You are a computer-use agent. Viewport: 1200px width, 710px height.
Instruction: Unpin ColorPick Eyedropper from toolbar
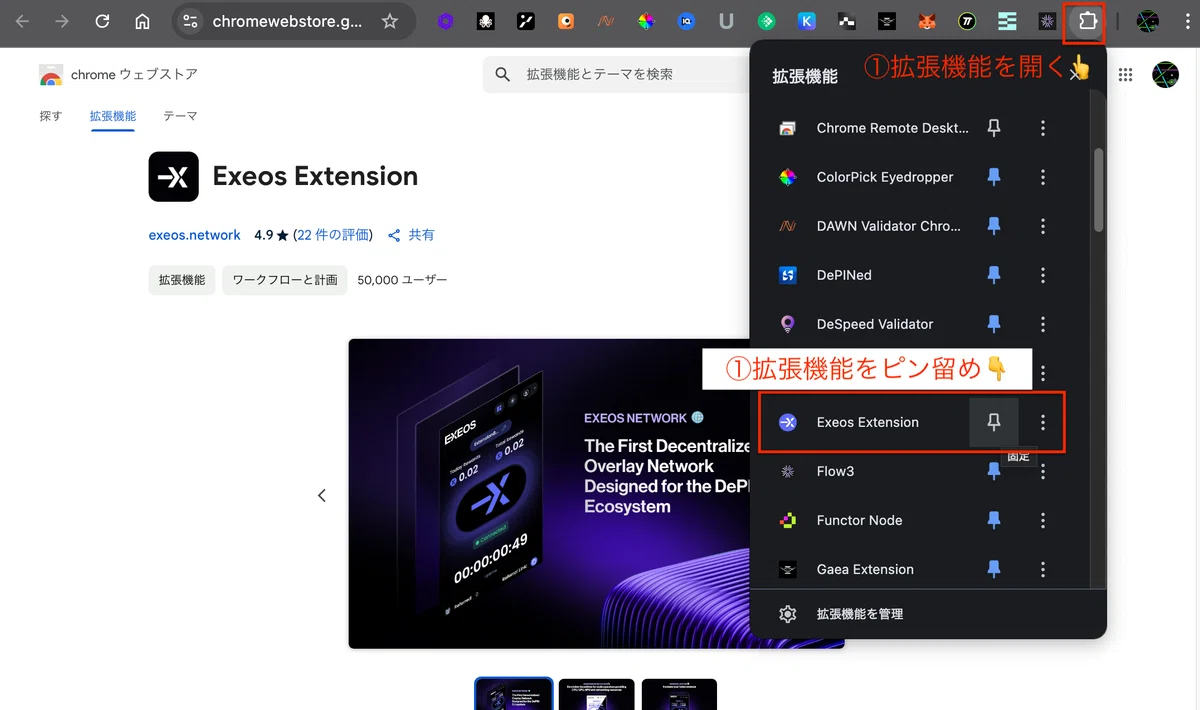click(994, 177)
